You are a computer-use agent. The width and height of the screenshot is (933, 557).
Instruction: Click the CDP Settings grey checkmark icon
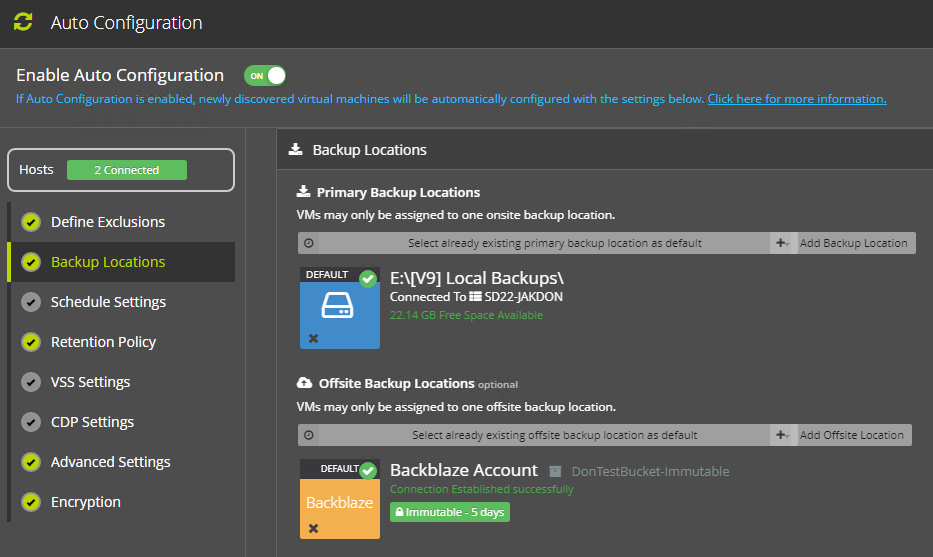tap(31, 421)
